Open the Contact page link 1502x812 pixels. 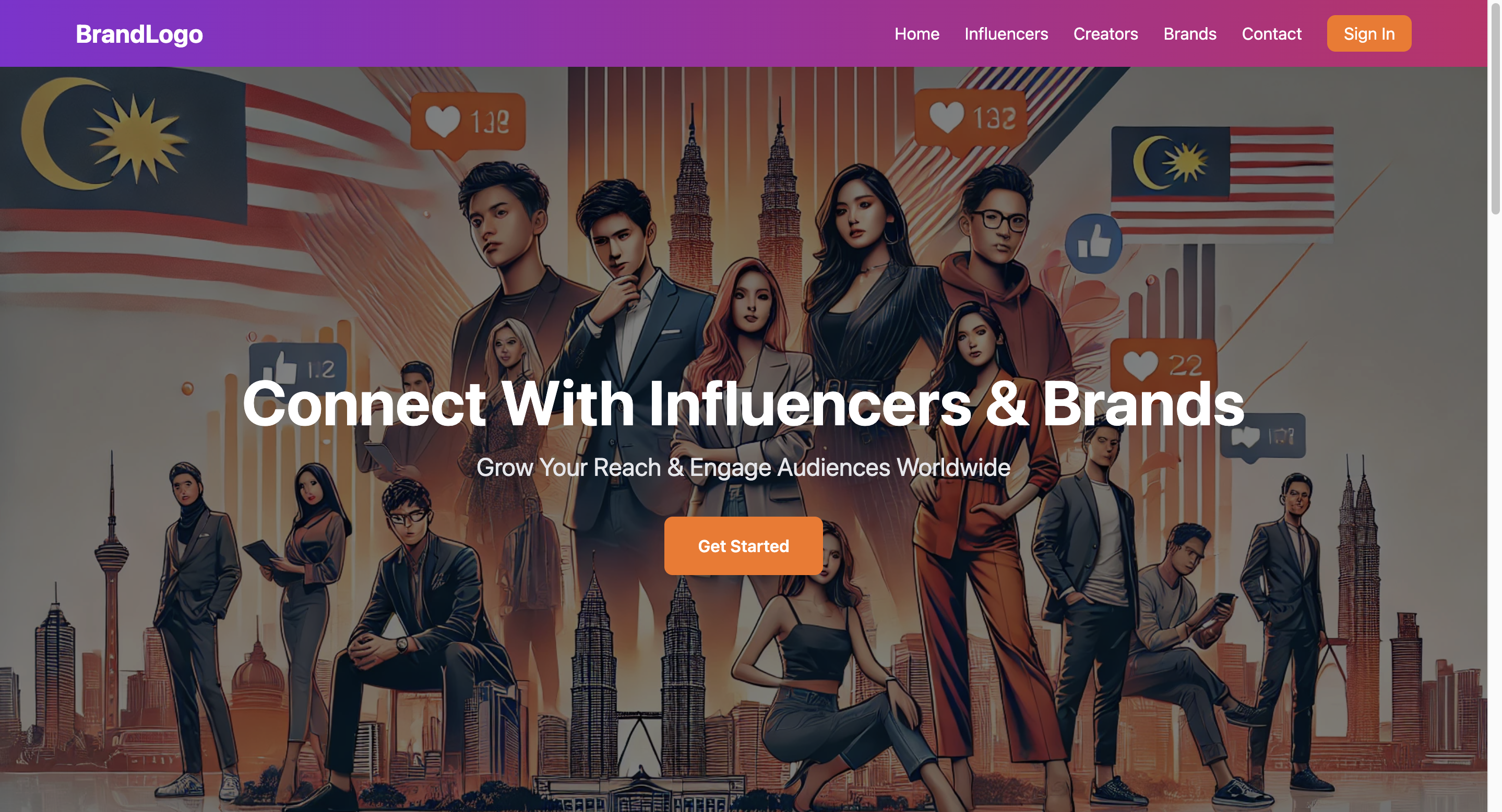(1271, 34)
